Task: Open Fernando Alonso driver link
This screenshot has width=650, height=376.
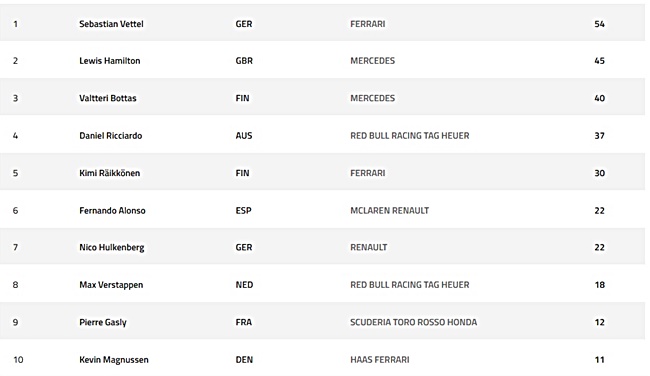Action: tap(112, 211)
